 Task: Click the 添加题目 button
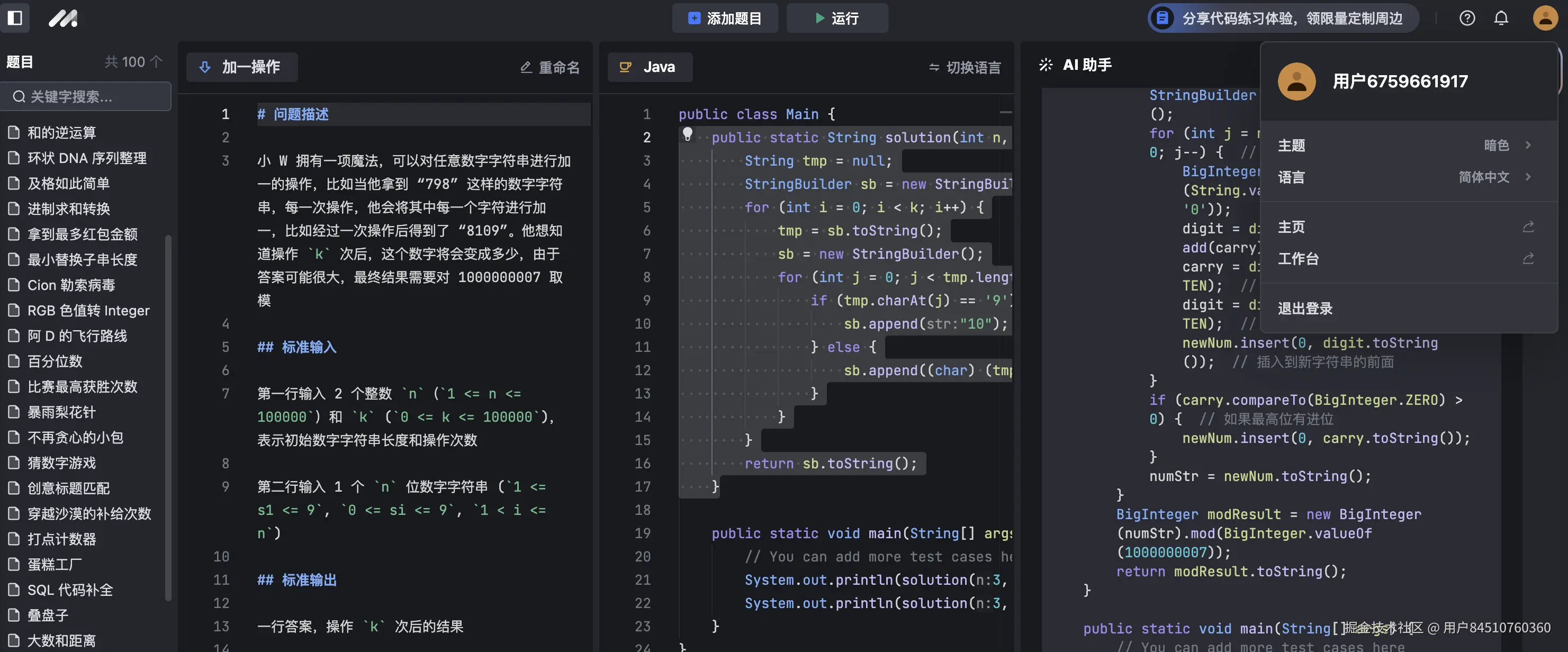coord(724,19)
